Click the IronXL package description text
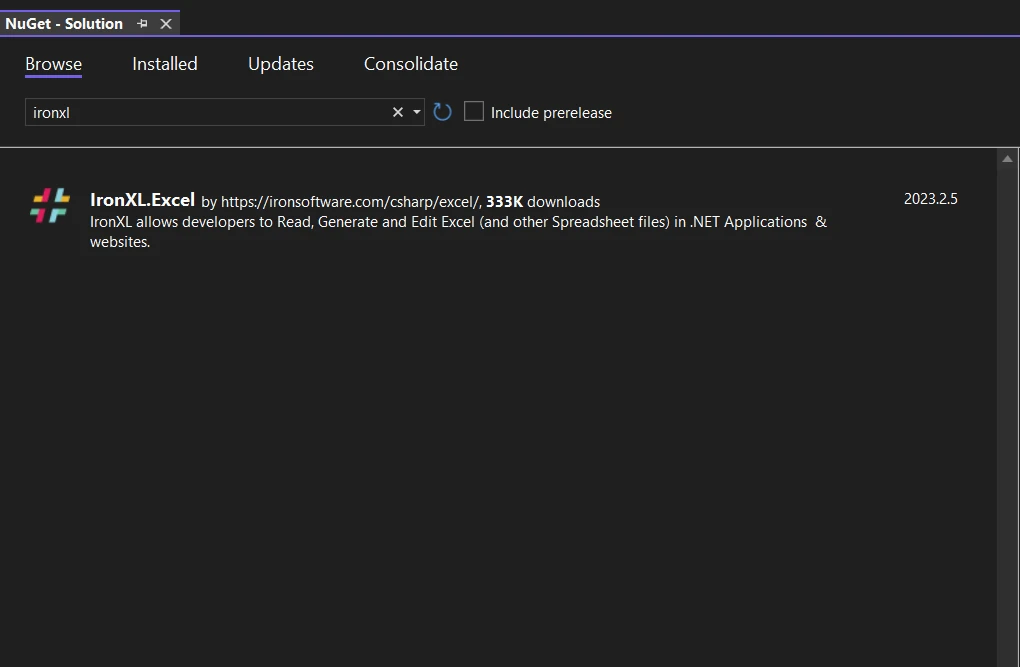1020x667 pixels. pos(448,222)
